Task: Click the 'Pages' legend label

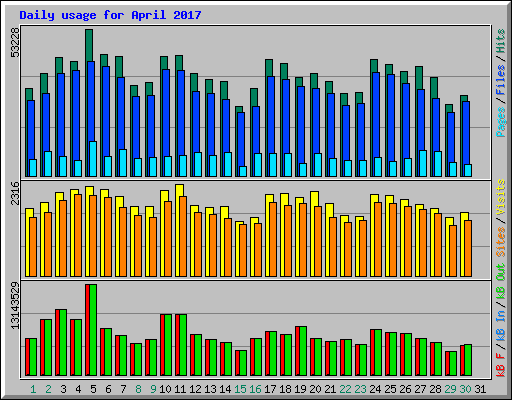Action: [501, 122]
